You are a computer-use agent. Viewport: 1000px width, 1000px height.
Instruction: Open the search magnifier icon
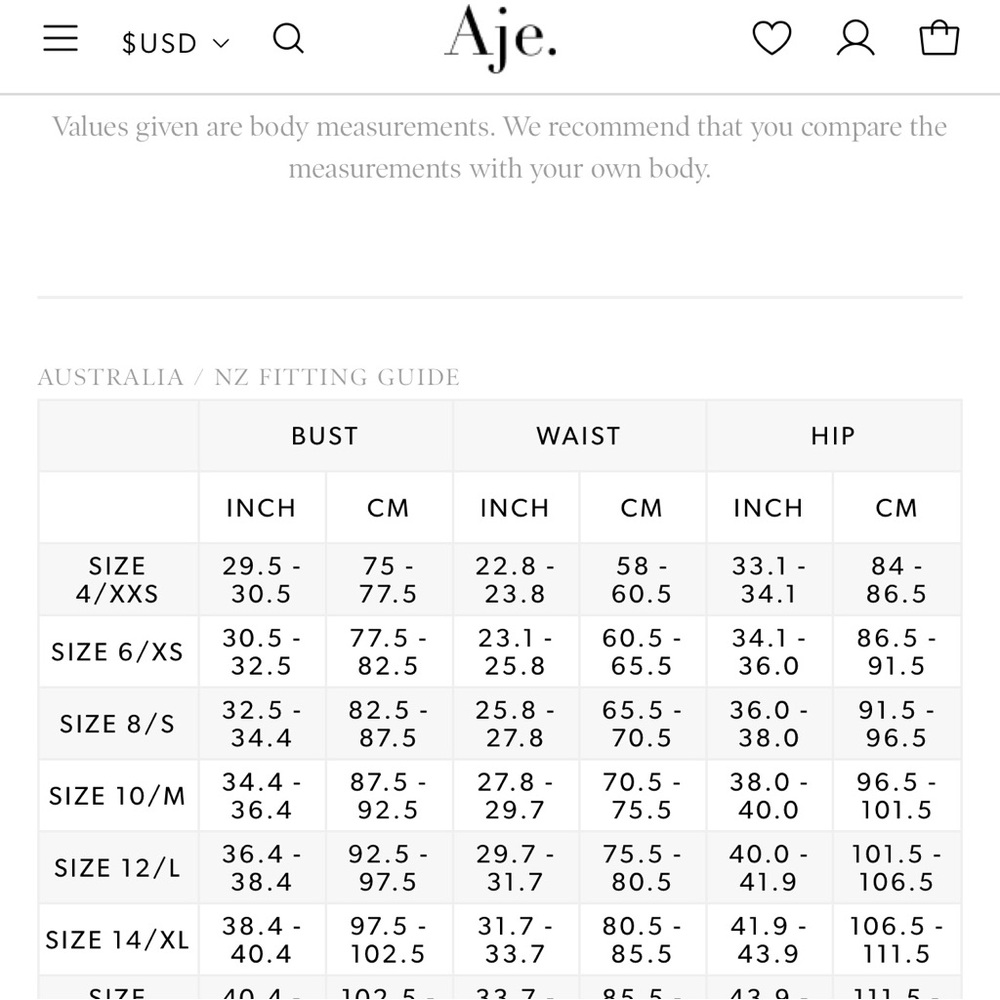[x=288, y=39]
